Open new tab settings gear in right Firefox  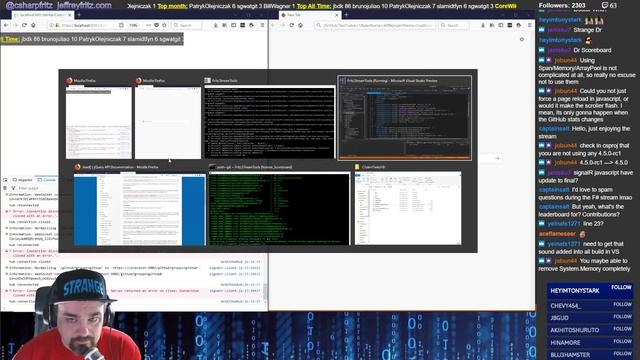522,40
